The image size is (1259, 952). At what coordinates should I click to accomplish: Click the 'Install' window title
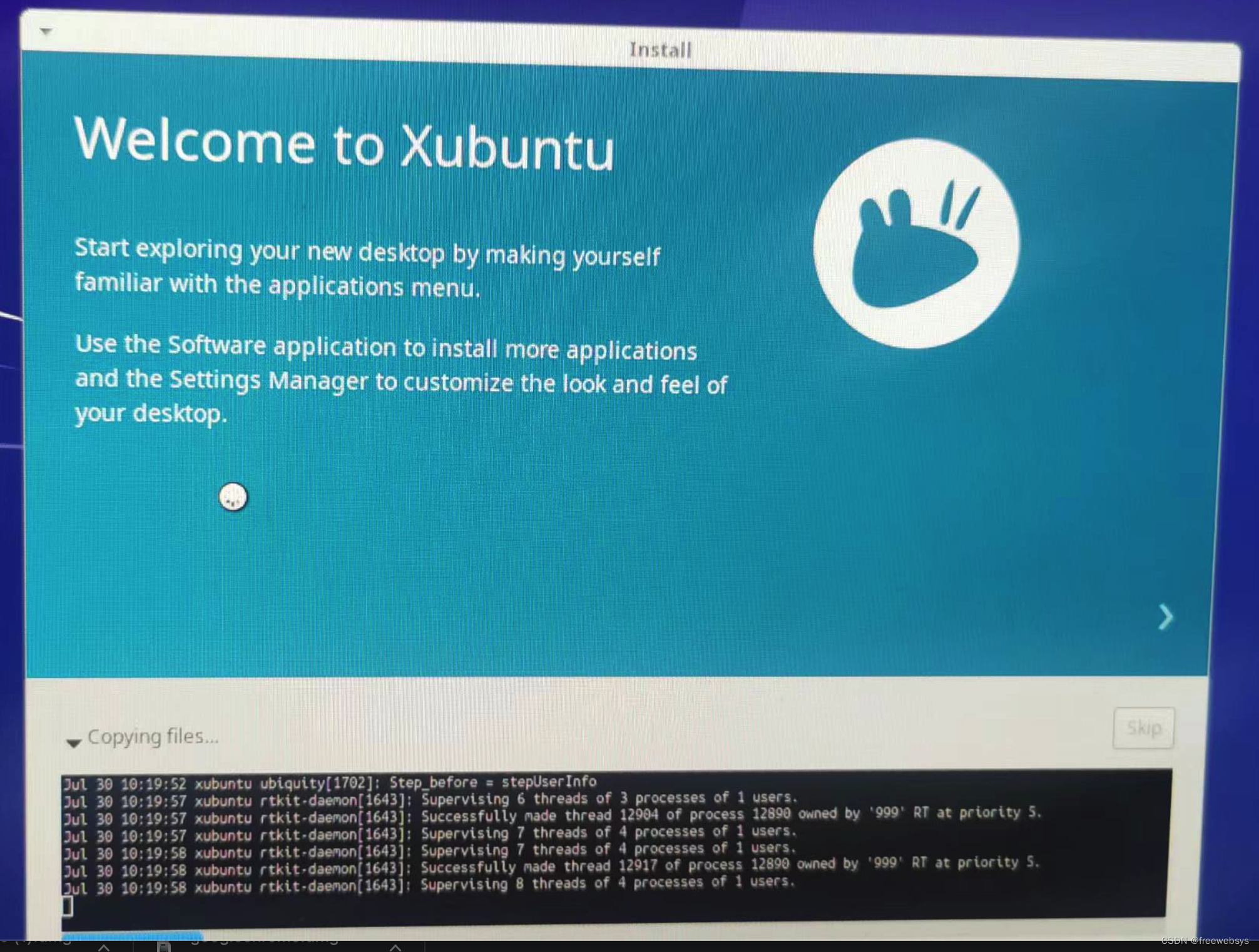click(660, 49)
